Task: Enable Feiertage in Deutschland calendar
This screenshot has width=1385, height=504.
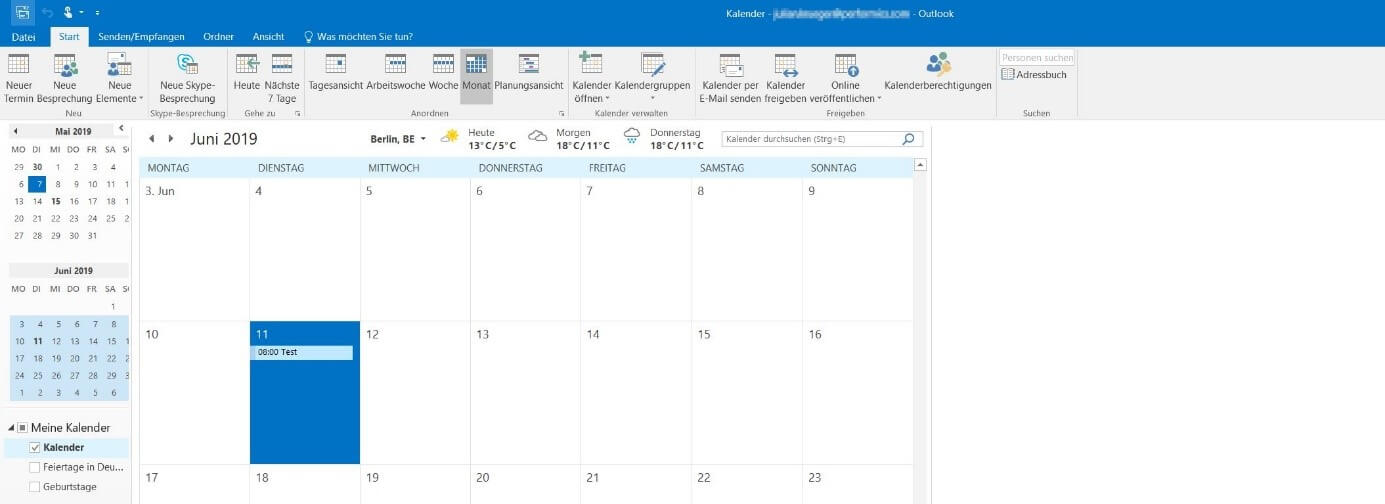Action: 35,467
